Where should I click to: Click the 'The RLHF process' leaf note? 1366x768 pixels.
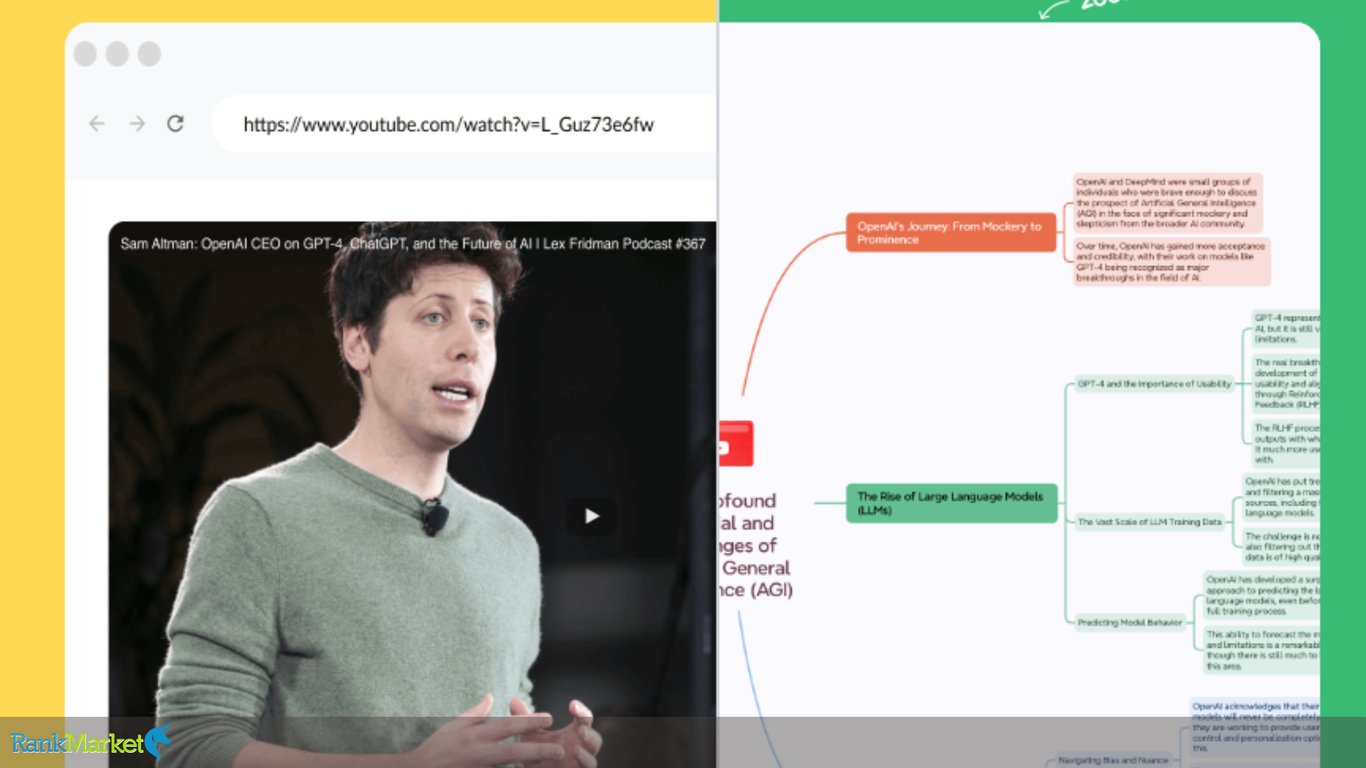(1286, 444)
